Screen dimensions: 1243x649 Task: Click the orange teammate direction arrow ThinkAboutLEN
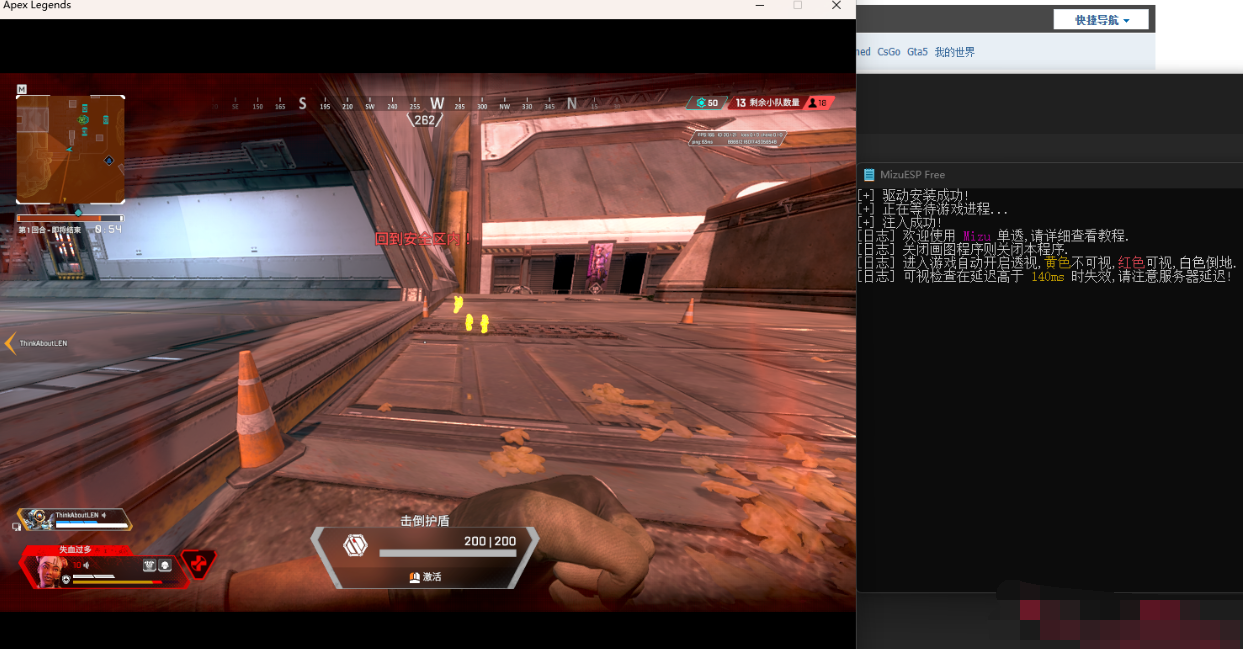tap(10, 344)
